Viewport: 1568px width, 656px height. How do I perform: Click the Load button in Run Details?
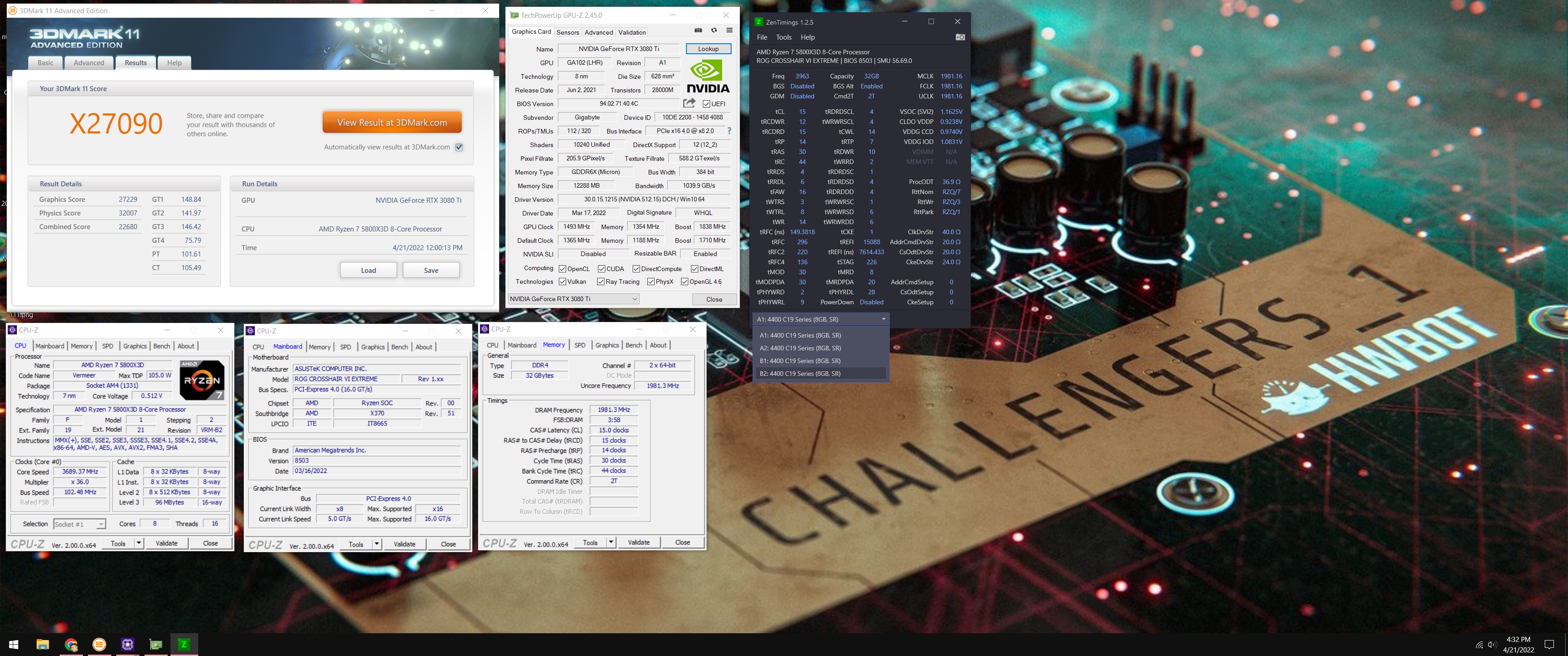point(368,270)
